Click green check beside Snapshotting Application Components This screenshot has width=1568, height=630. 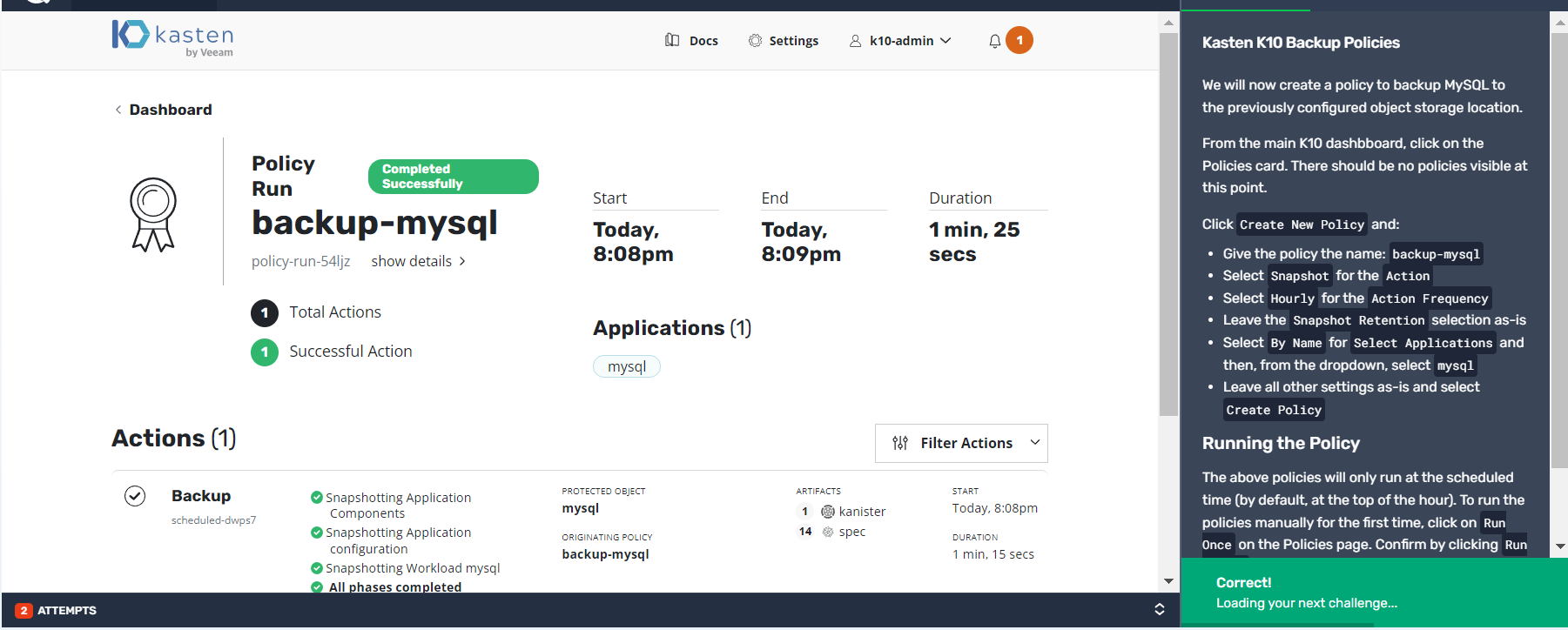317,498
